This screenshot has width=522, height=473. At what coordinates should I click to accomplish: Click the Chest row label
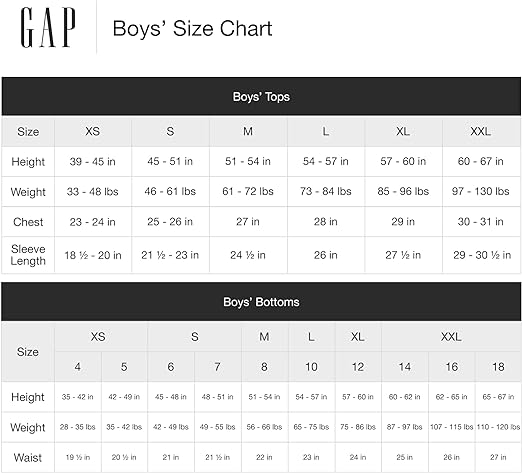(x=28, y=222)
